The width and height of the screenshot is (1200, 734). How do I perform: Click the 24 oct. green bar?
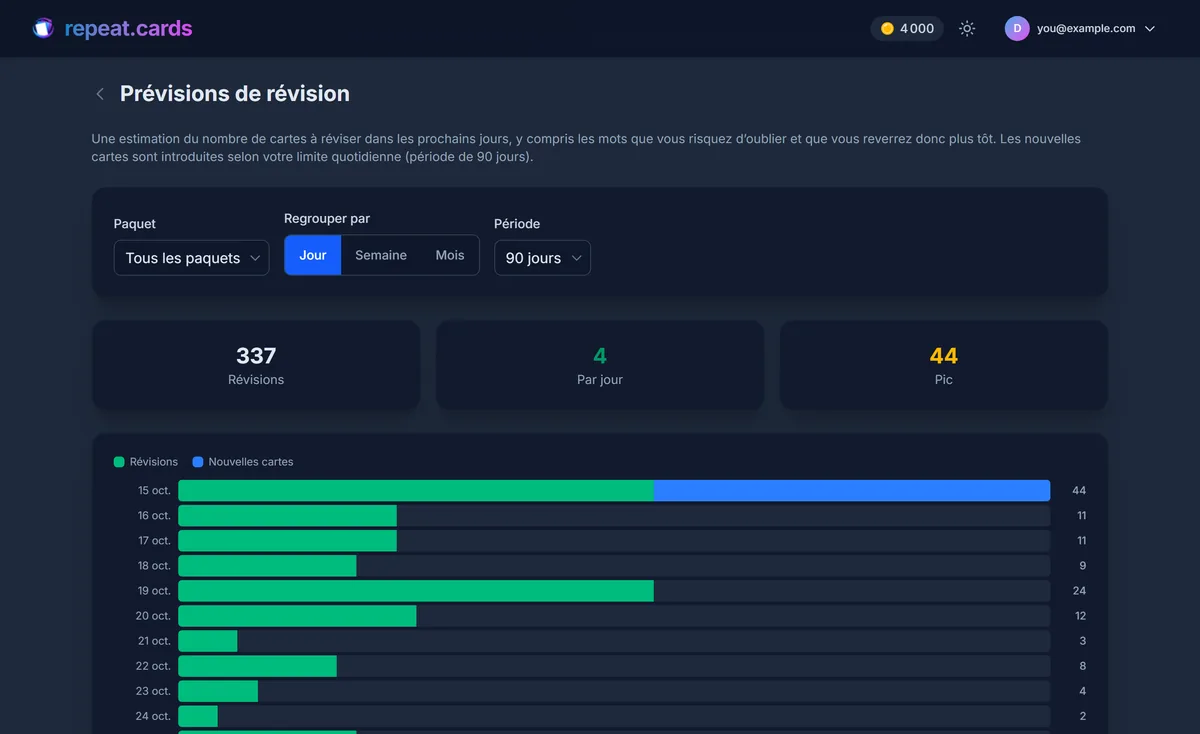point(198,715)
